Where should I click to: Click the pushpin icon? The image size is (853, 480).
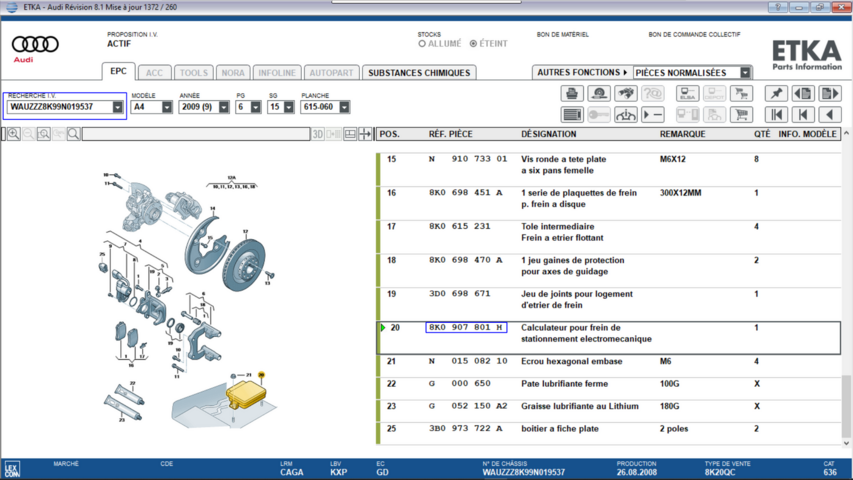click(776, 94)
